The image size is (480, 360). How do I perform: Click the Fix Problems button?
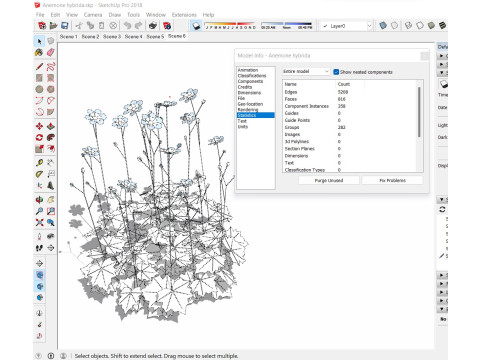coord(392,180)
